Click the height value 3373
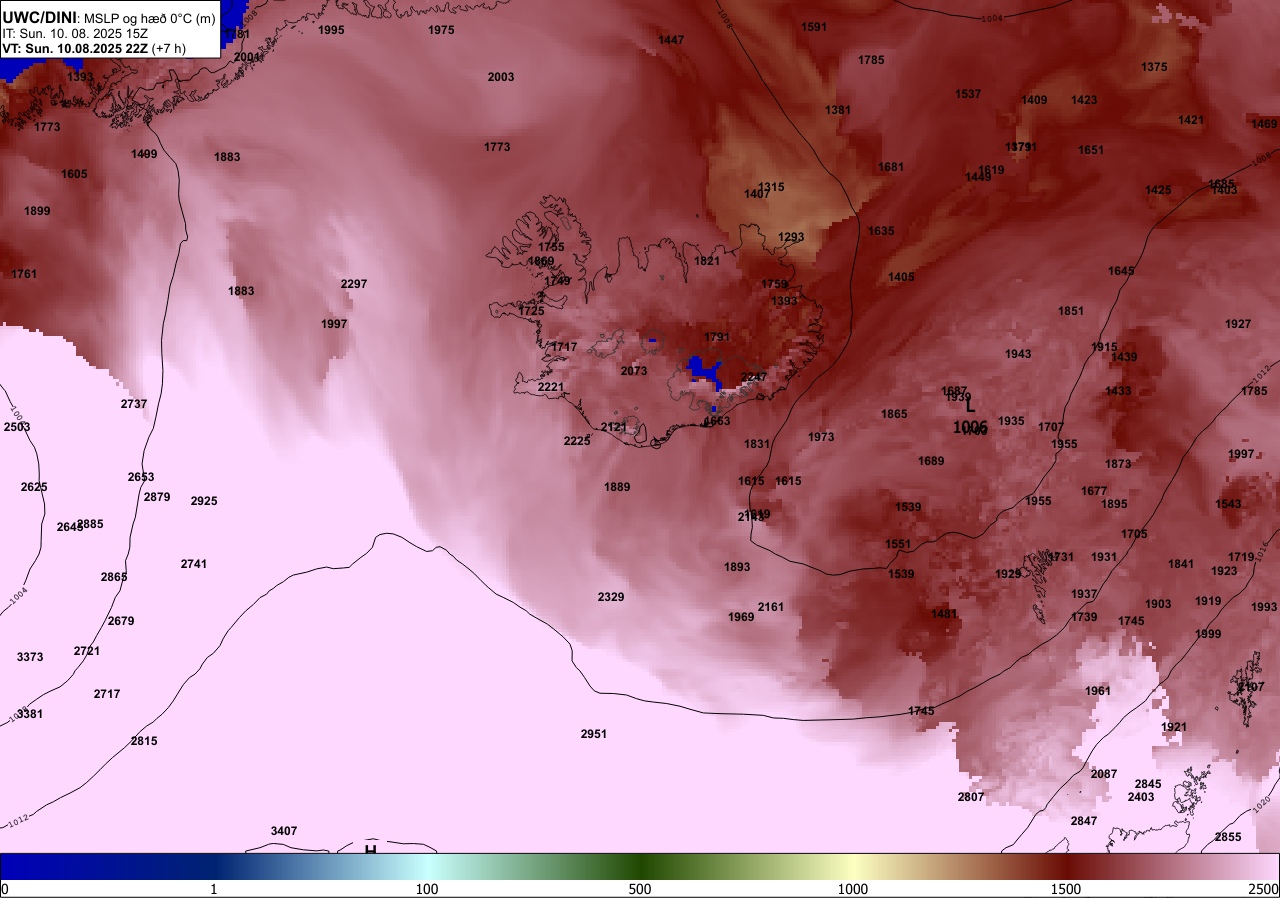Image resolution: width=1280 pixels, height=898 pixels. (x=30, y=657)
